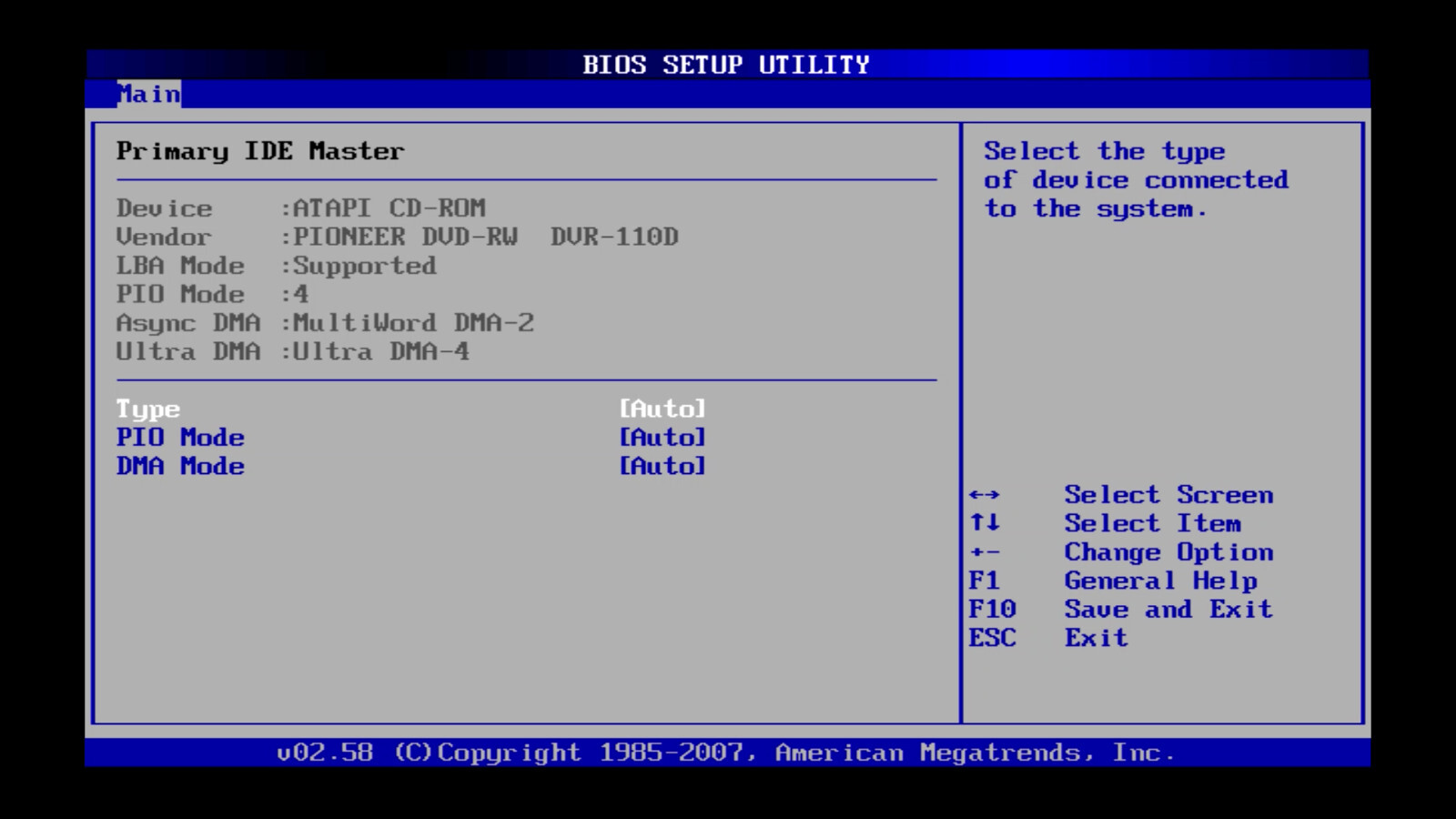The height and width of the screenshot is (819, 1456).
Task: Click the ESC key hint
Action: tap(993, 638)
